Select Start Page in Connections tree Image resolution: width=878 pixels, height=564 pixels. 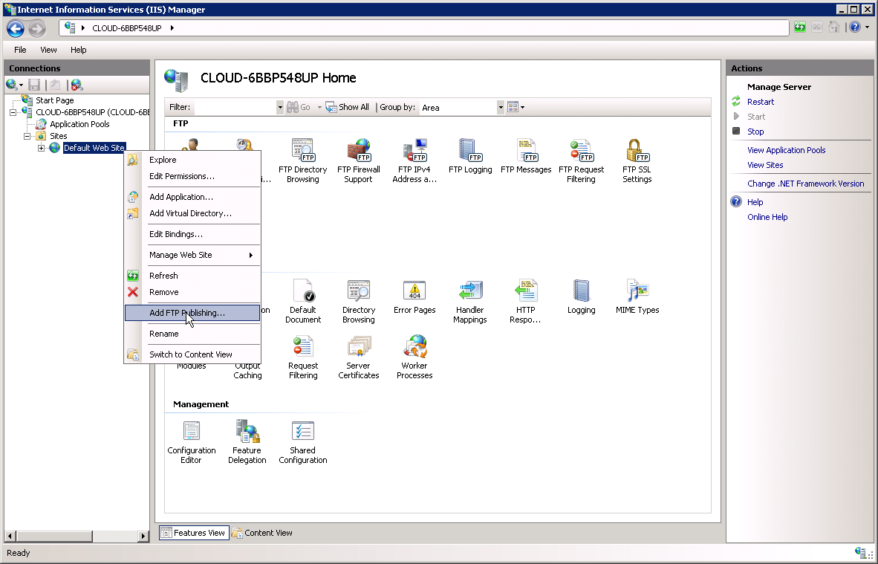point(54,100)
